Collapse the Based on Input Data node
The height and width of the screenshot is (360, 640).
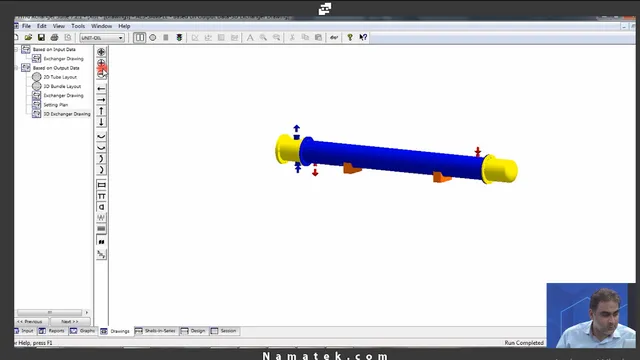[x=16, y=49]
